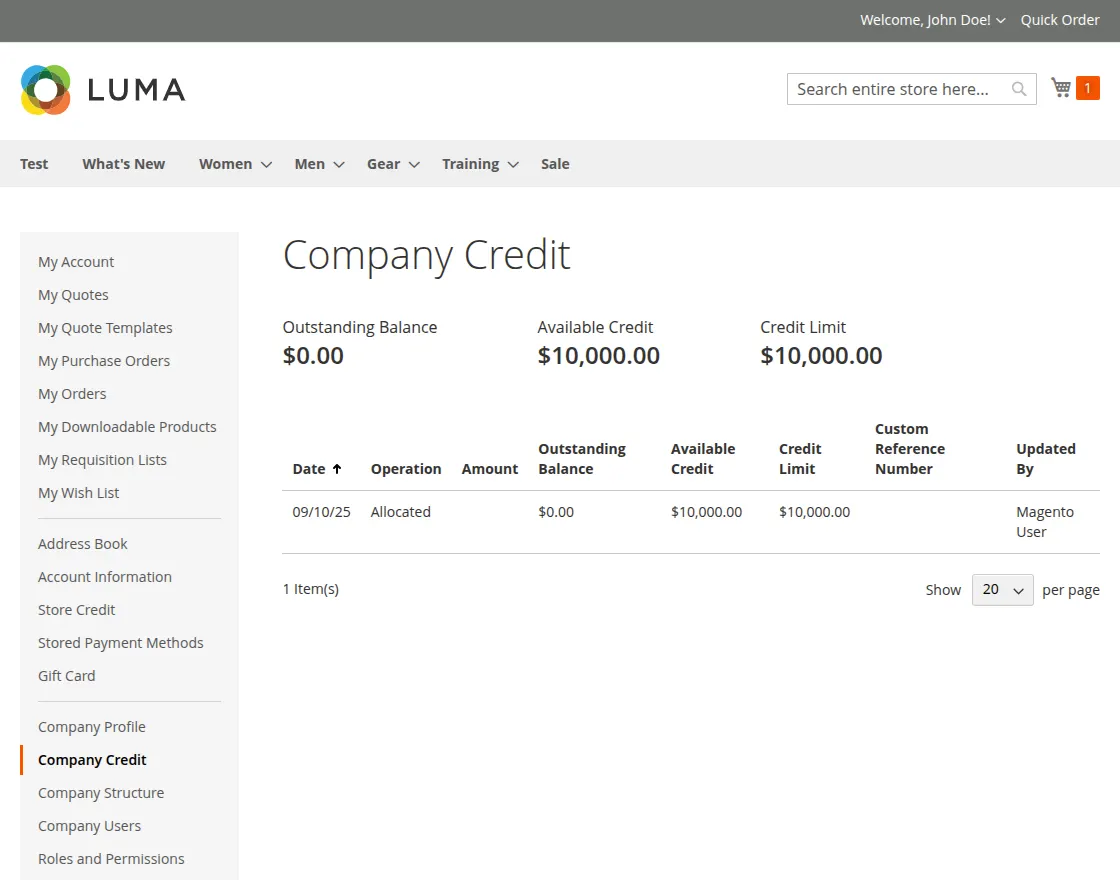Click the Quick Order link

click(1059, 20)
